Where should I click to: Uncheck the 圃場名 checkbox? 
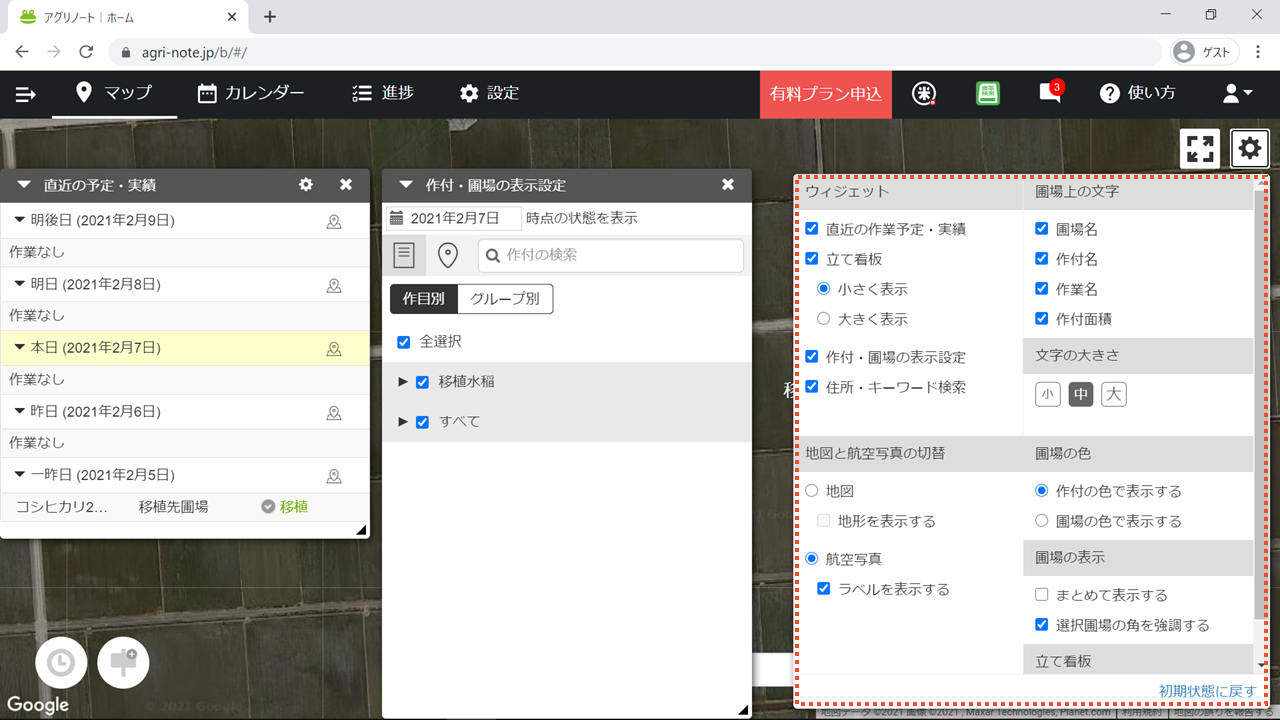point(1041,229)
